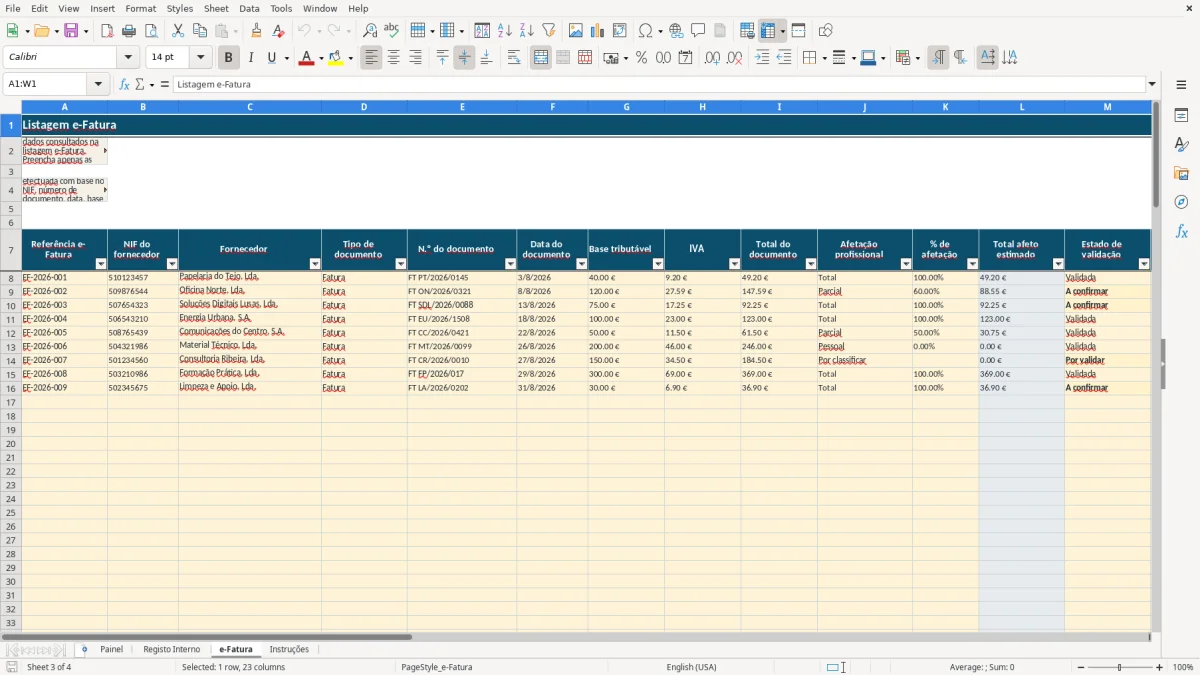Toggle Italic formatting
Viewport: 1200px width, 675px height.
[x=251, y=58]
